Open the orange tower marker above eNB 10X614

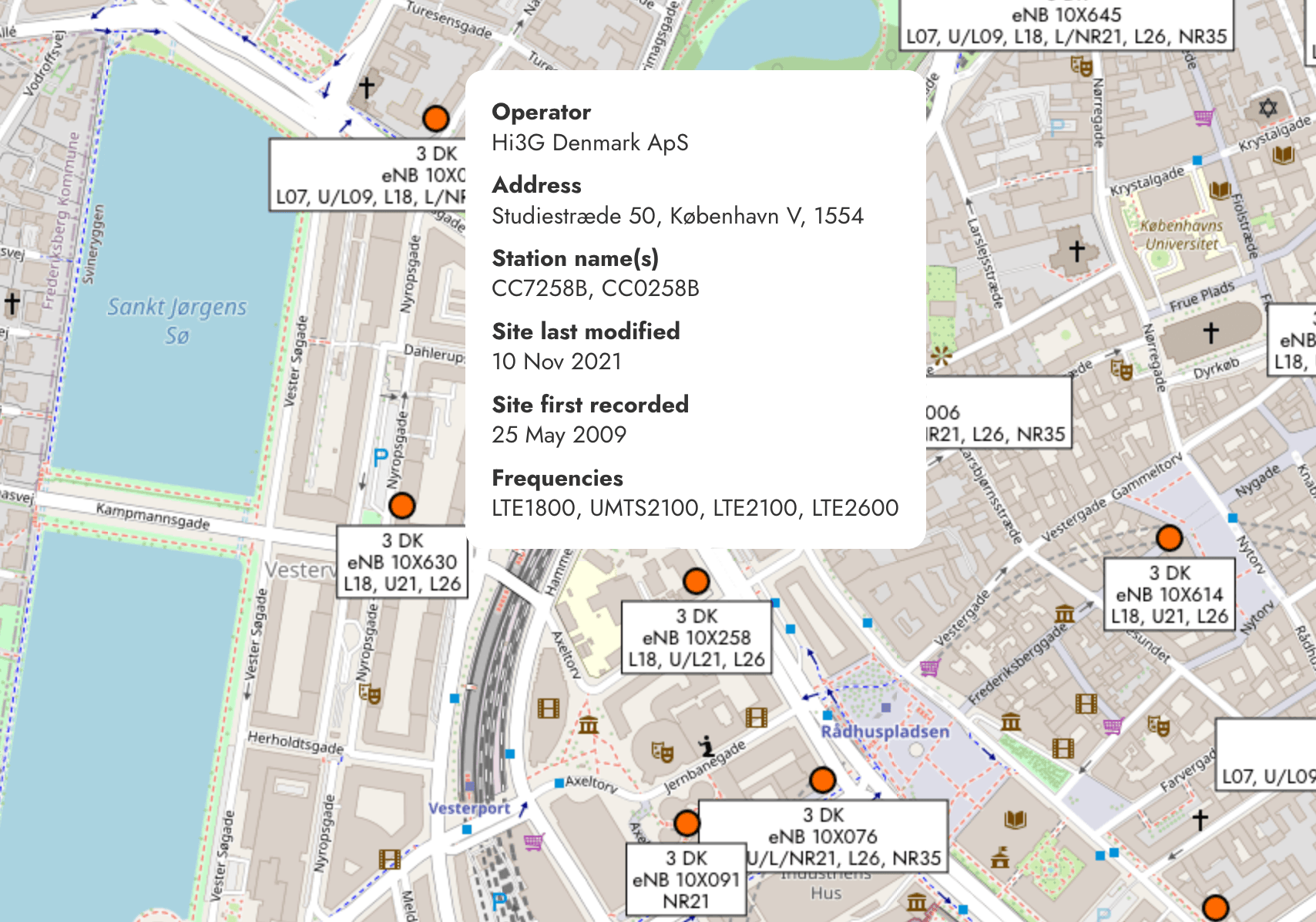pyautogui.click(x=1169, y=538)
